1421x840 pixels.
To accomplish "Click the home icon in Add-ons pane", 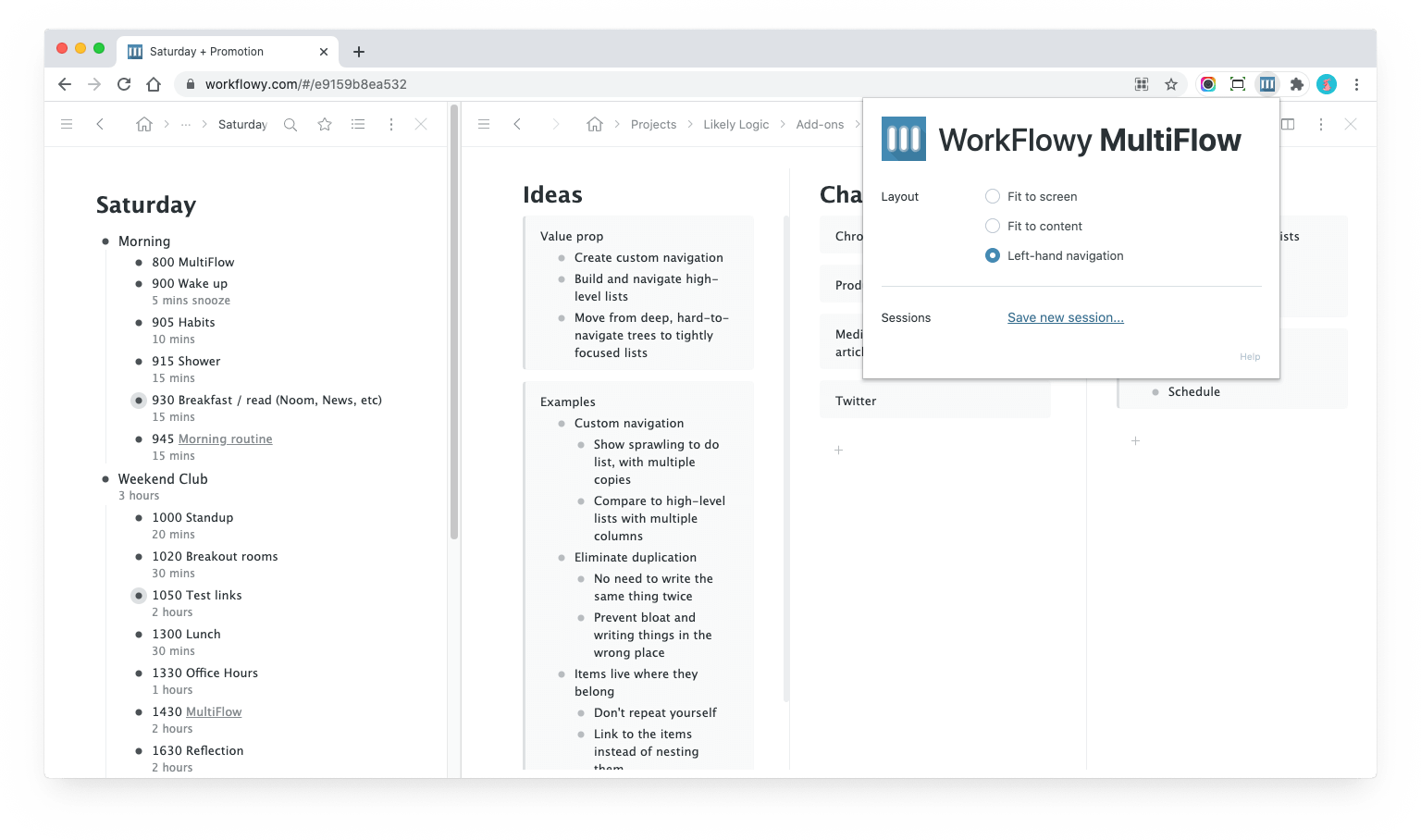I will click(x=595, y=124).
